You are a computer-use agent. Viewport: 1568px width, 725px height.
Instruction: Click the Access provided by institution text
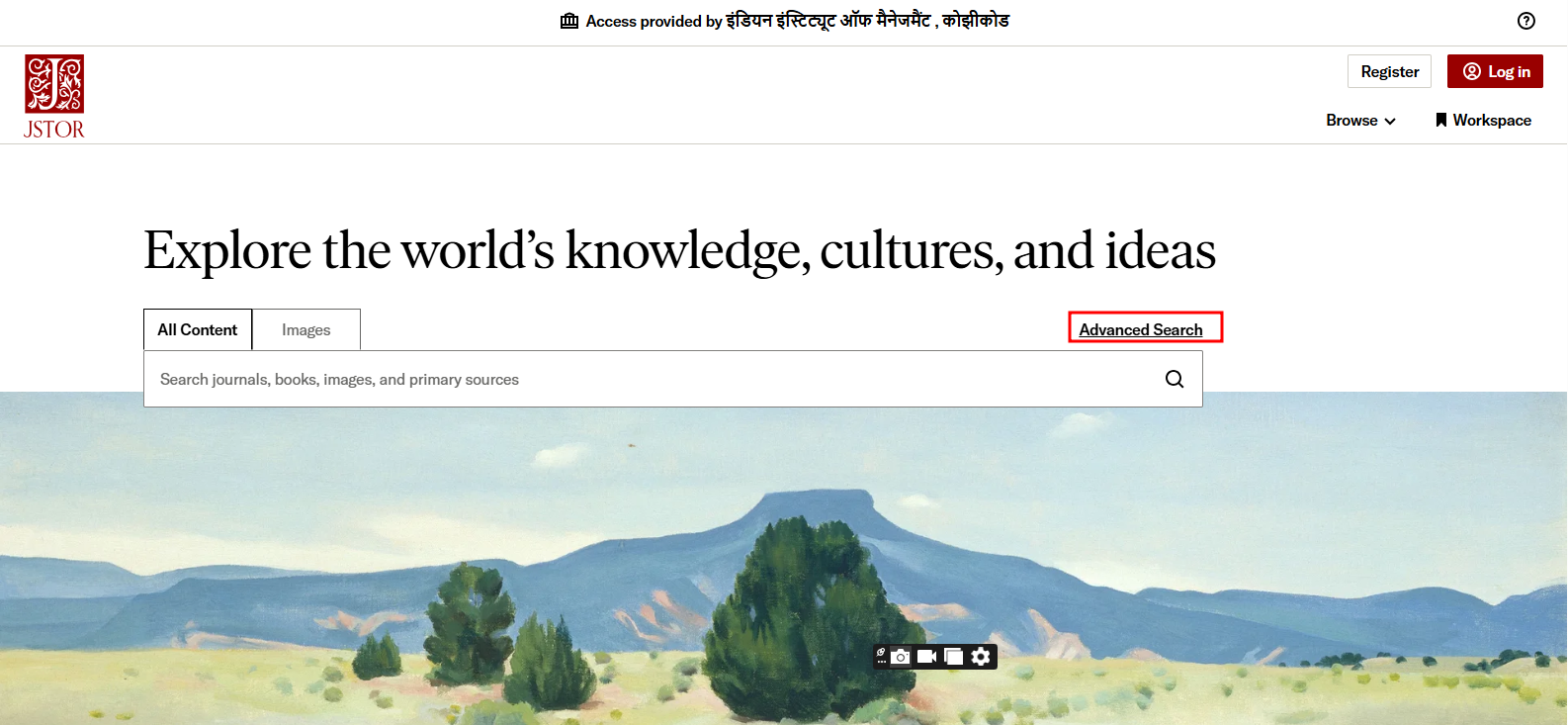click(x=797, y=21)
